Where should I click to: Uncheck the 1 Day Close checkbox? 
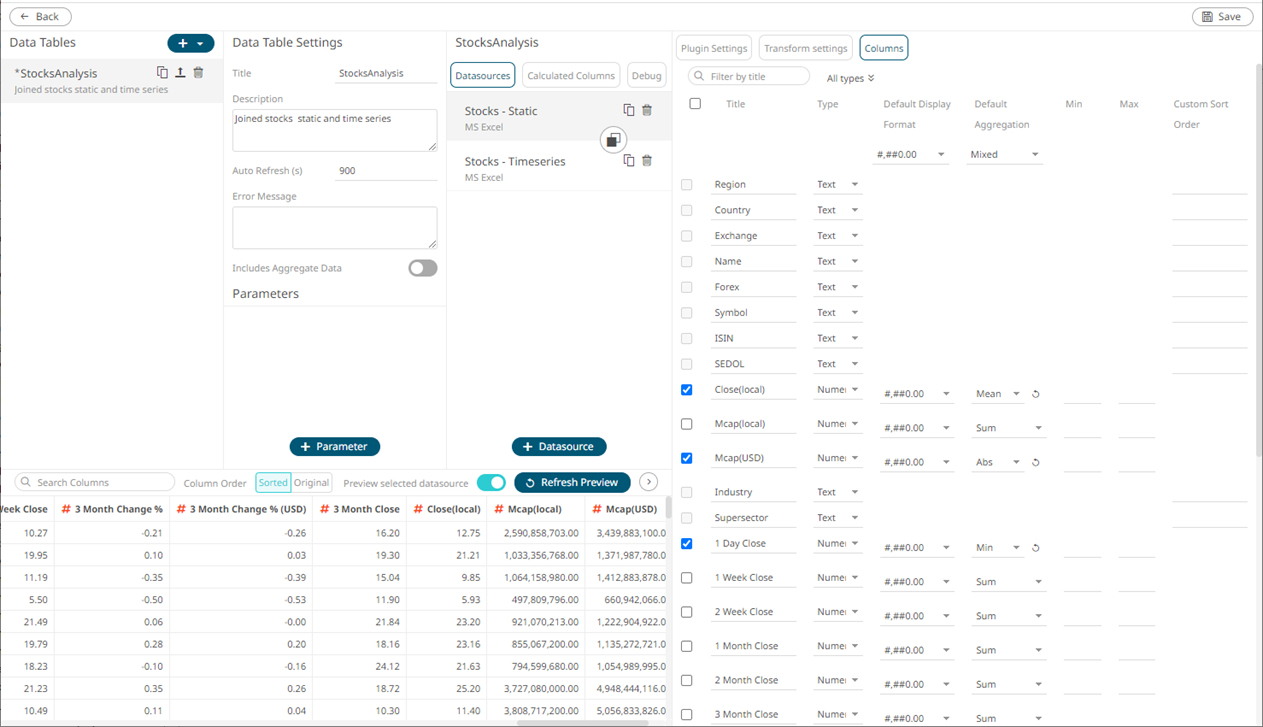click(x=686, y=544)
